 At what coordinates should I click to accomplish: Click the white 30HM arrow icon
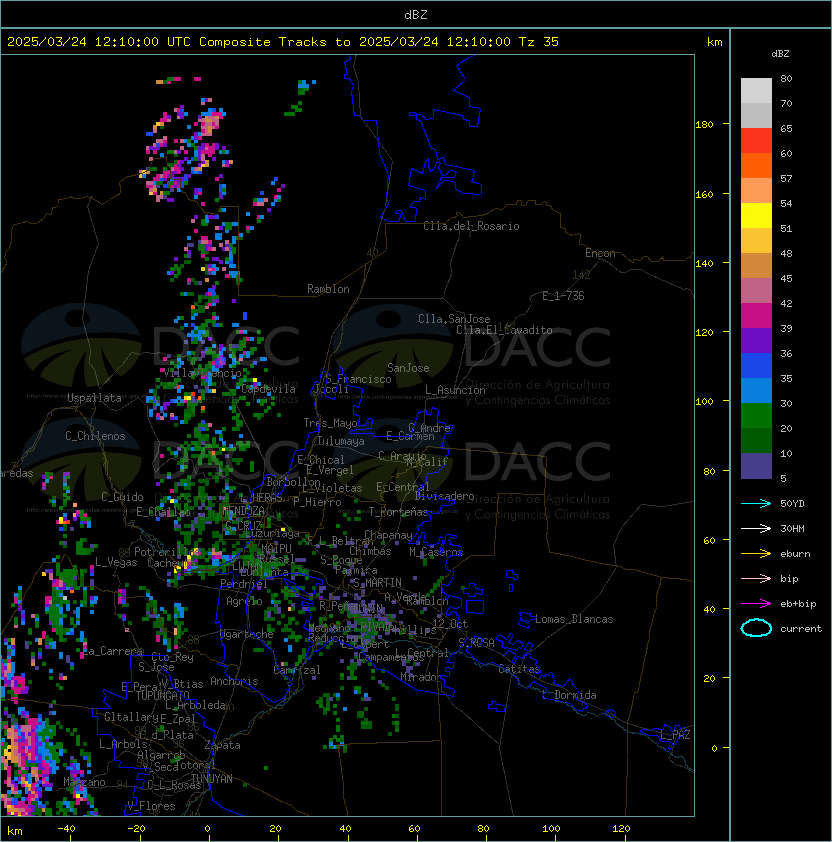tap(756, 528)
